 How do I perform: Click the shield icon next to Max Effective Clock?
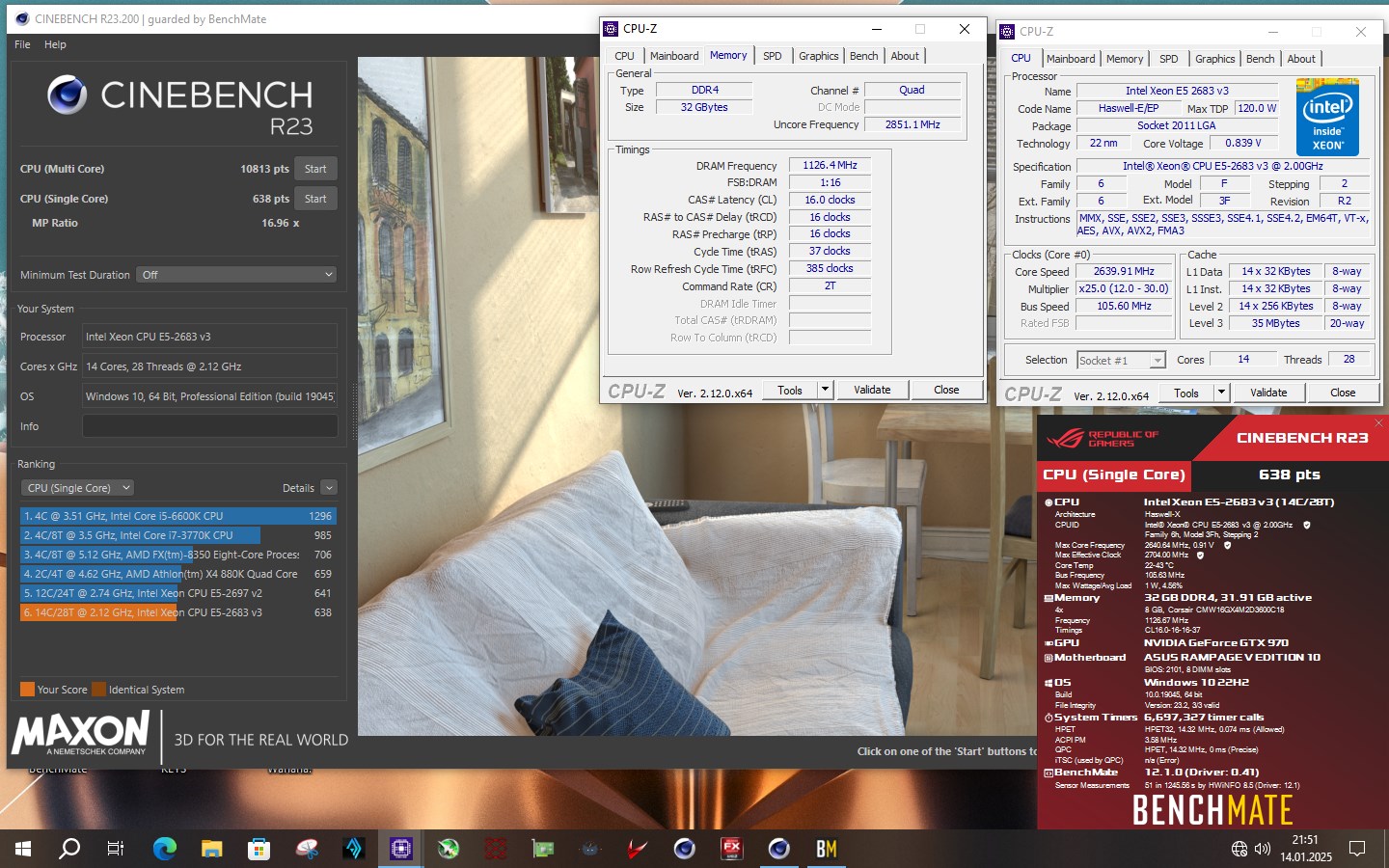click(1200, 556)
